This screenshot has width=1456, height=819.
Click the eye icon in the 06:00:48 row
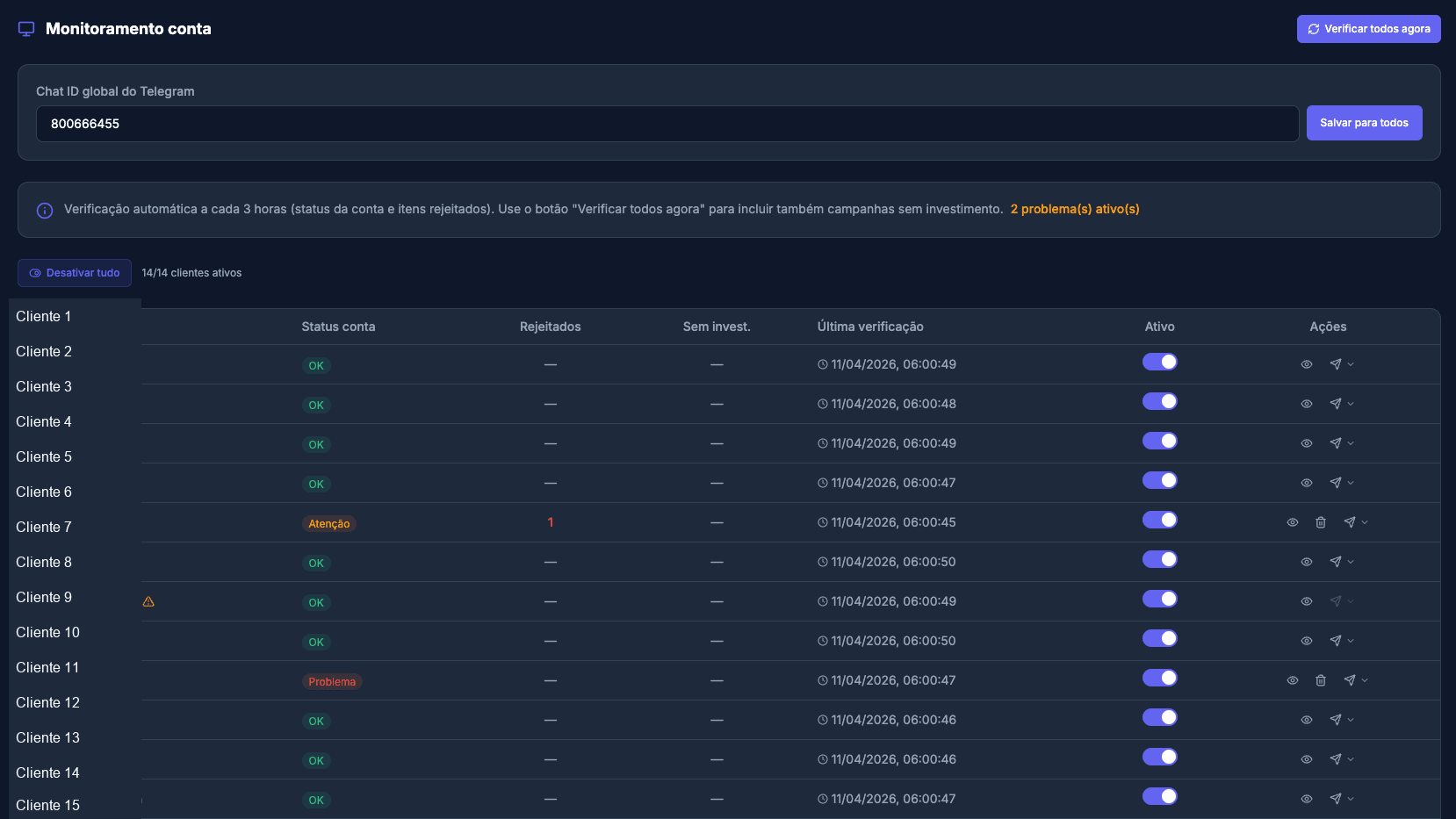click(1307, 404)
